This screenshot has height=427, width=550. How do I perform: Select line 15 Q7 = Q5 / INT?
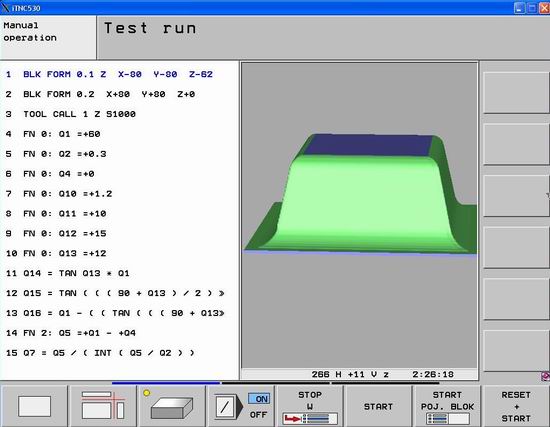pyautogui.click(x=100, y=353)
